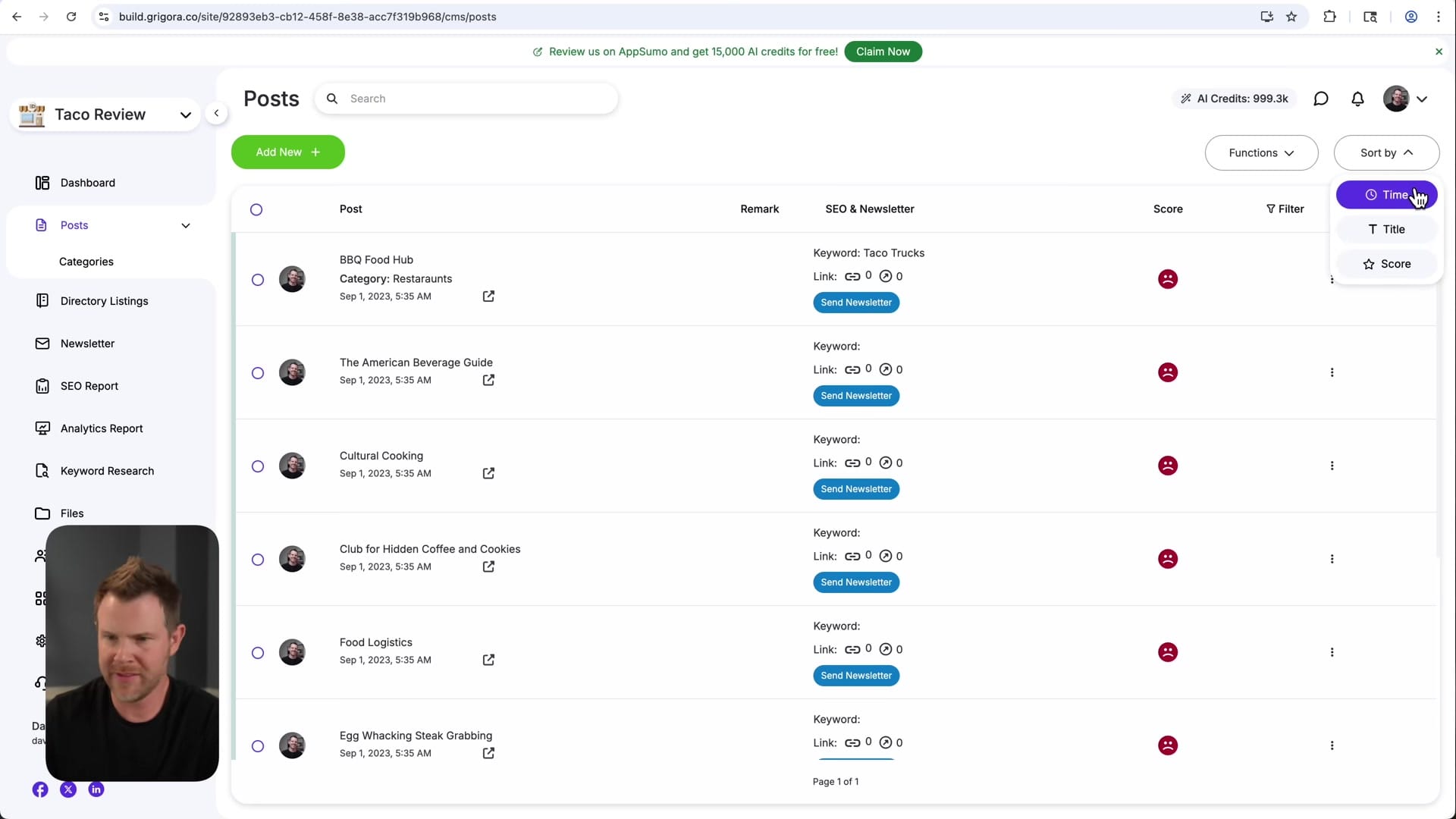The image size is (1456, 819).
Task: Open external link for Food Logistics post
Action: tap(488, 660)
